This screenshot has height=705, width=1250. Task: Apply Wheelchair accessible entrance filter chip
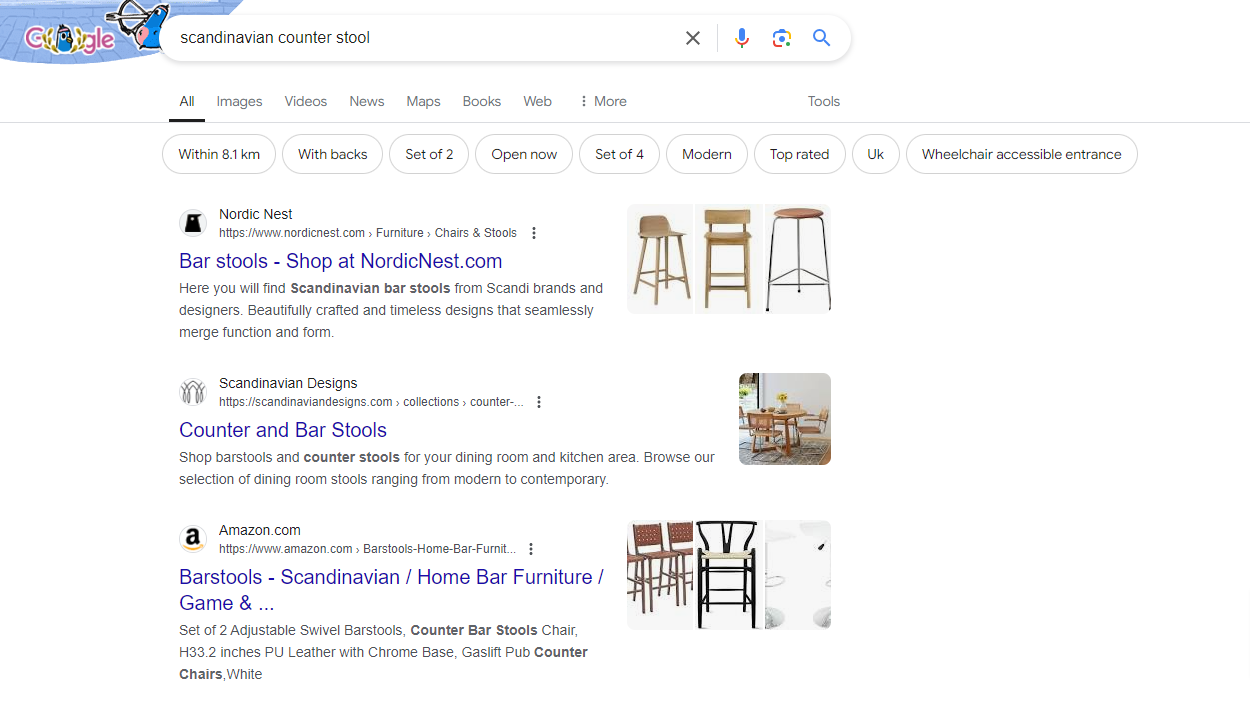point(1022,154)
